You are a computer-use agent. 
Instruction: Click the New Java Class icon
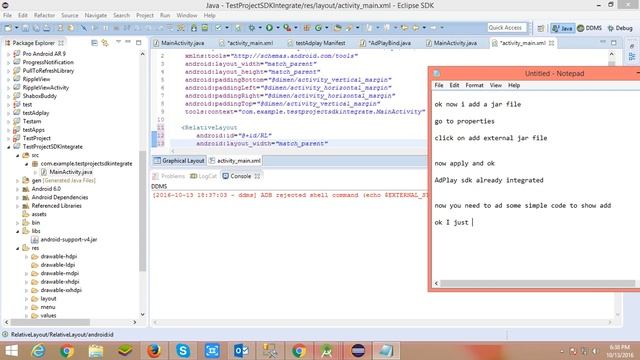click(x=318, y=28)
